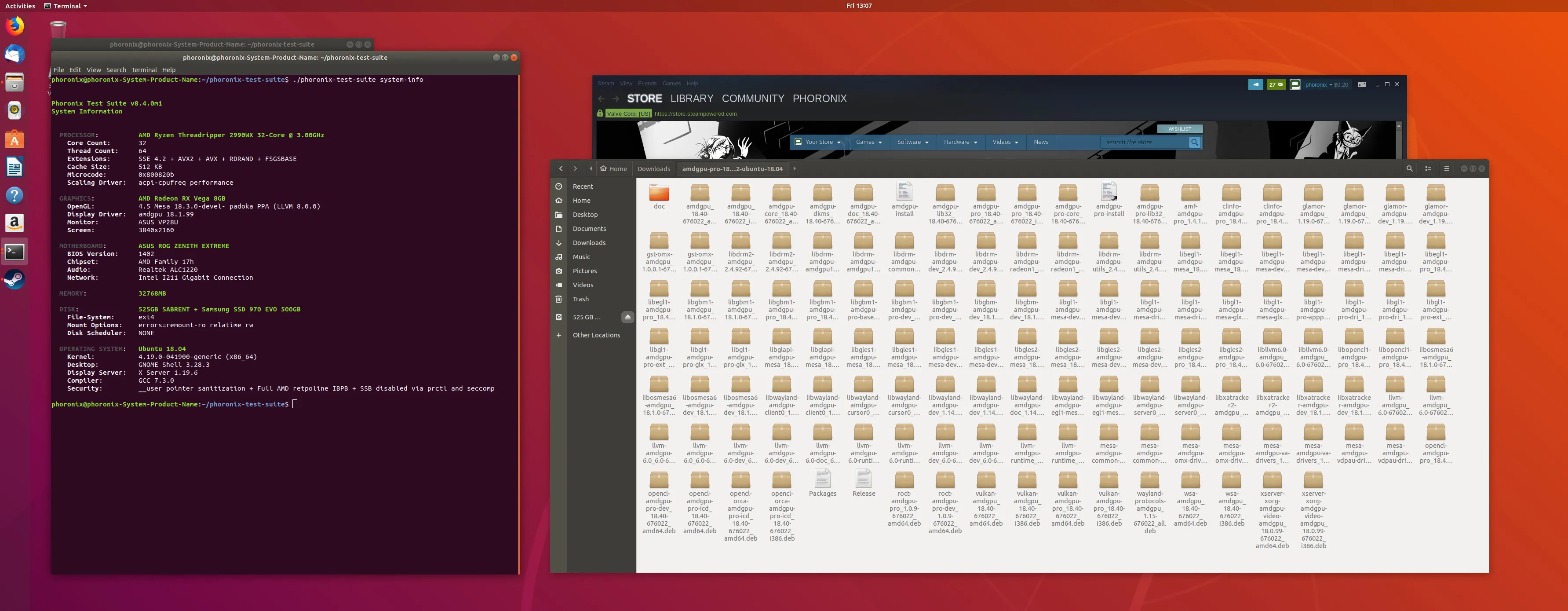
Task: Click Activities in the top bar
Action: pos(20,5)
